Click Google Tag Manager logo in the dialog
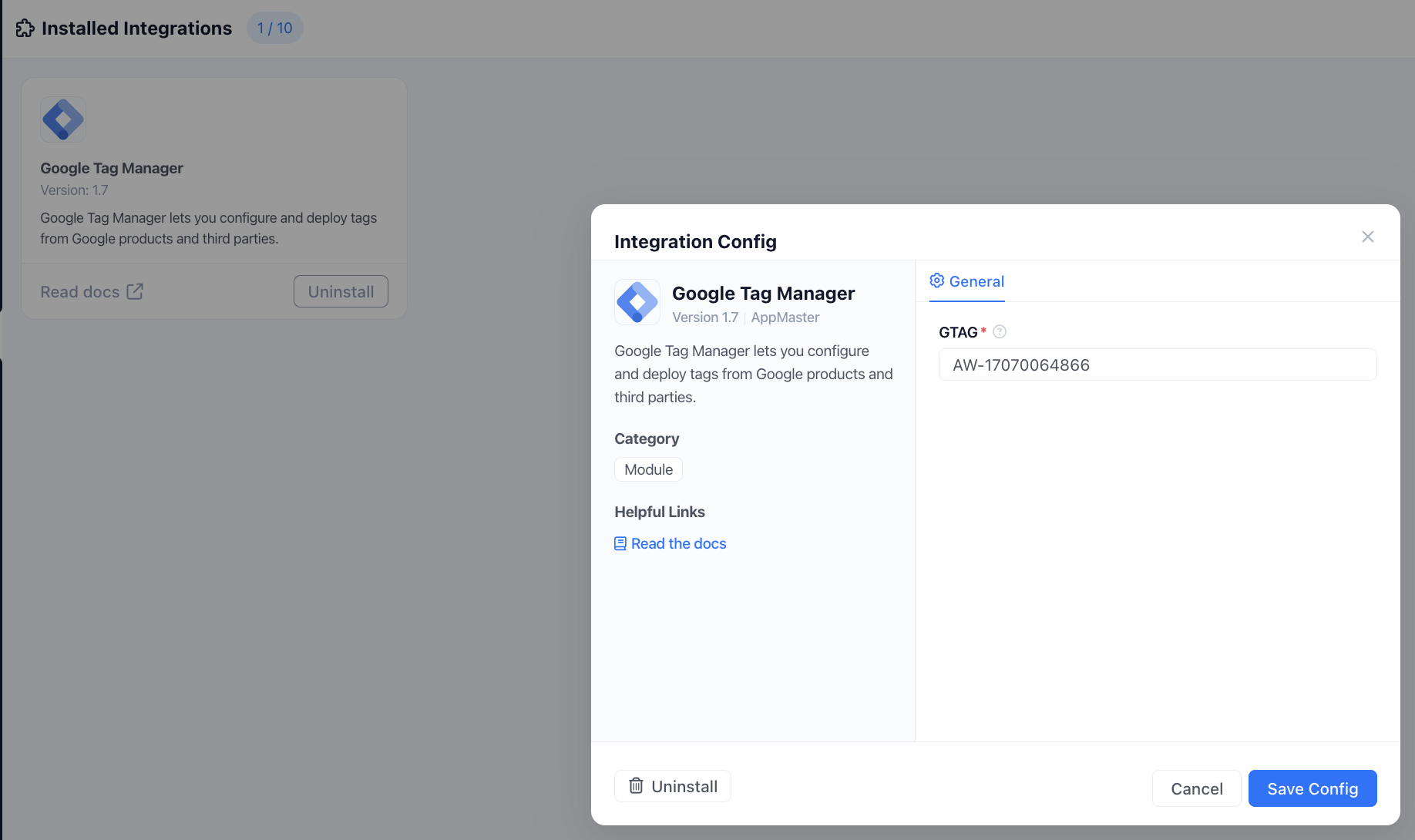 pyautogui.click(x=637, y=302)
